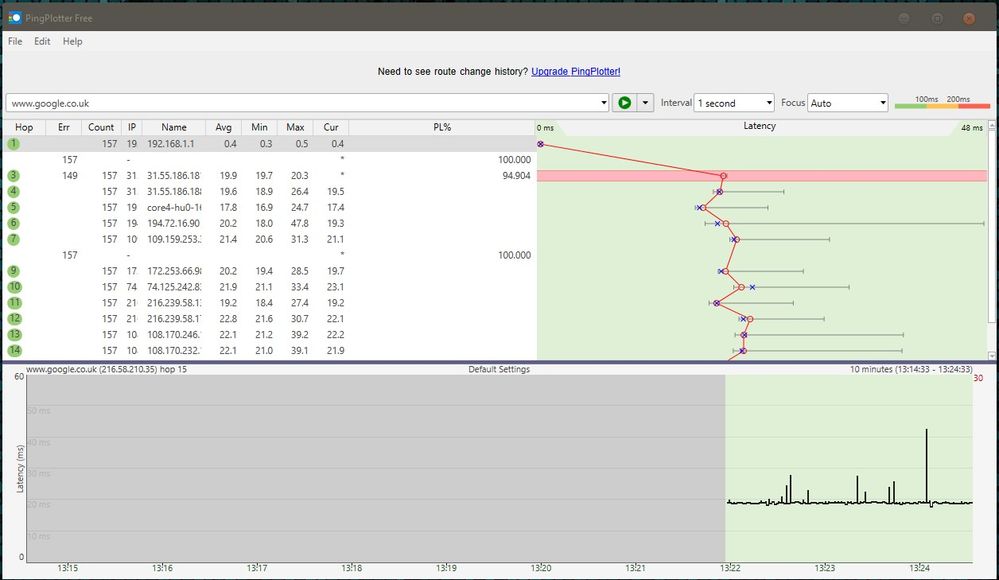This screenshot has width=999, height=580.
Task: Click the 13:23 timeline graph marker
Action: [826, 568]
